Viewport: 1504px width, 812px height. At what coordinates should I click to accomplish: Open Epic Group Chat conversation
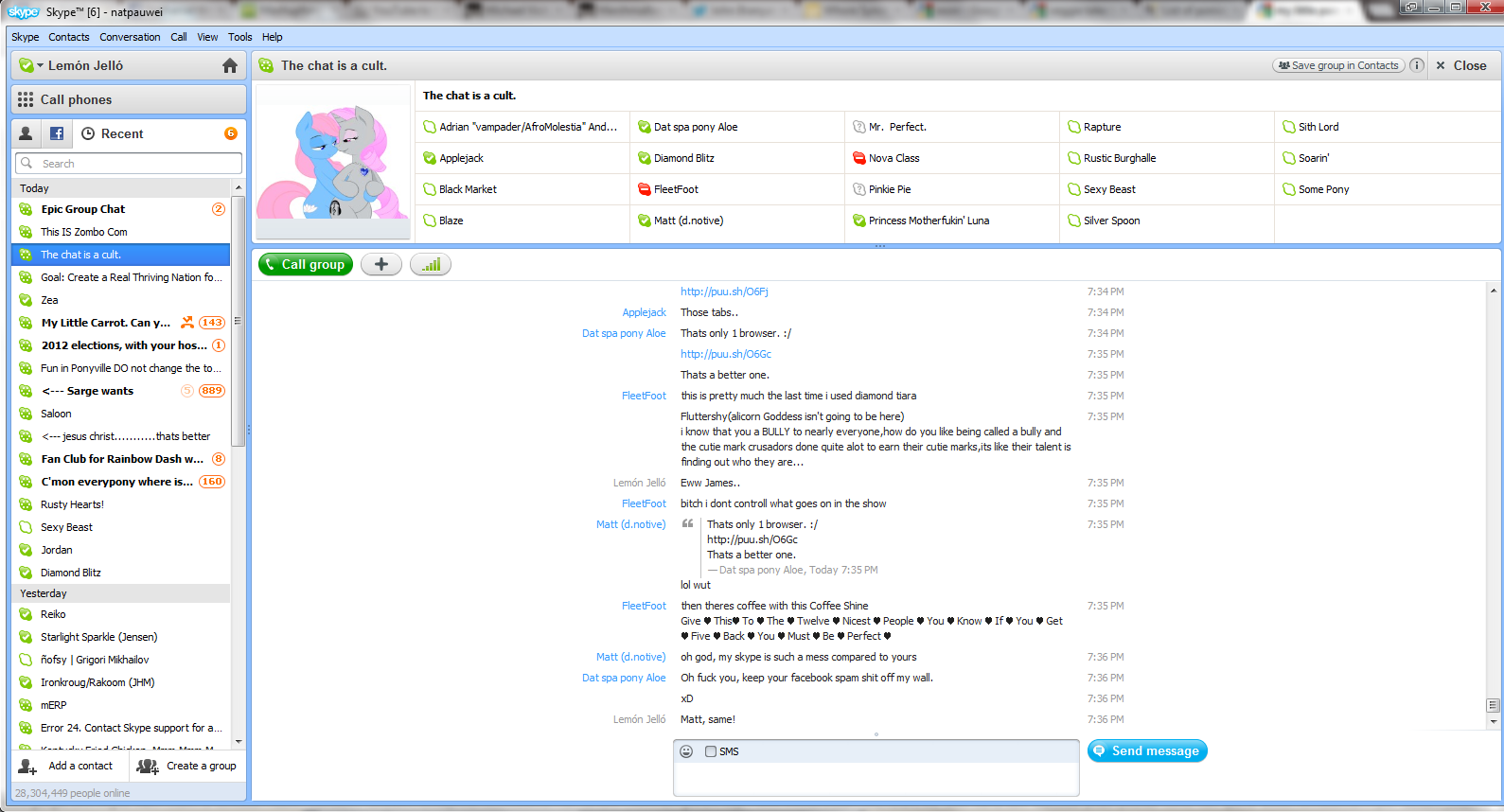coord(121,209)
